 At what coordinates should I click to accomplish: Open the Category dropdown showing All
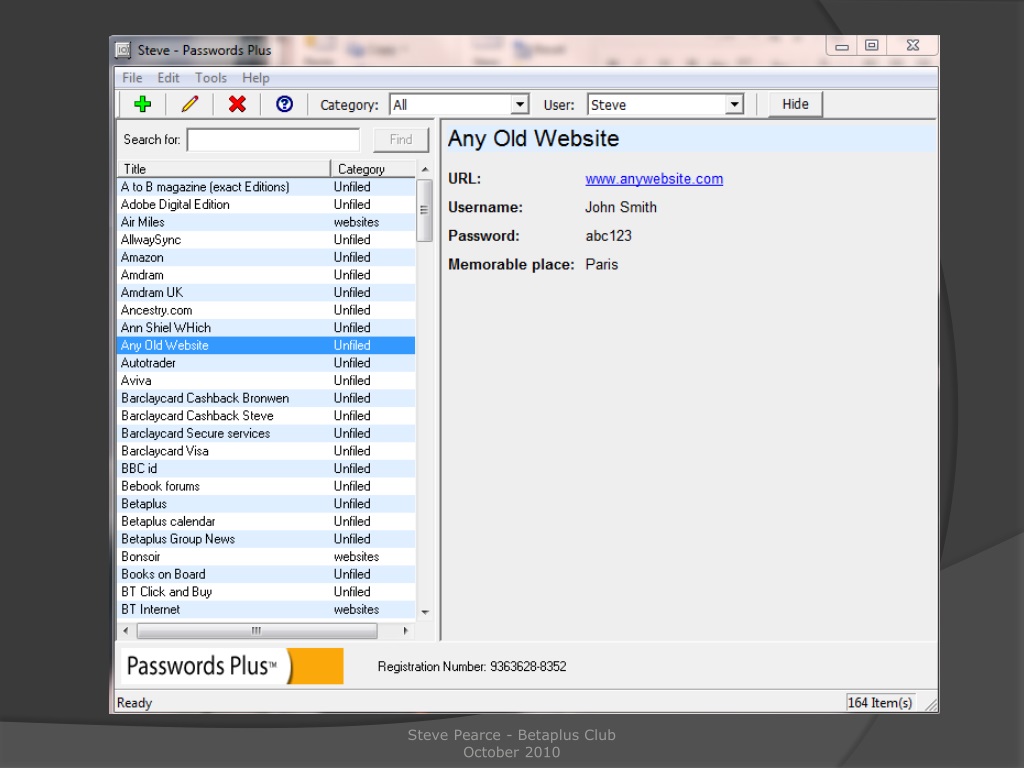pos(458,104)
